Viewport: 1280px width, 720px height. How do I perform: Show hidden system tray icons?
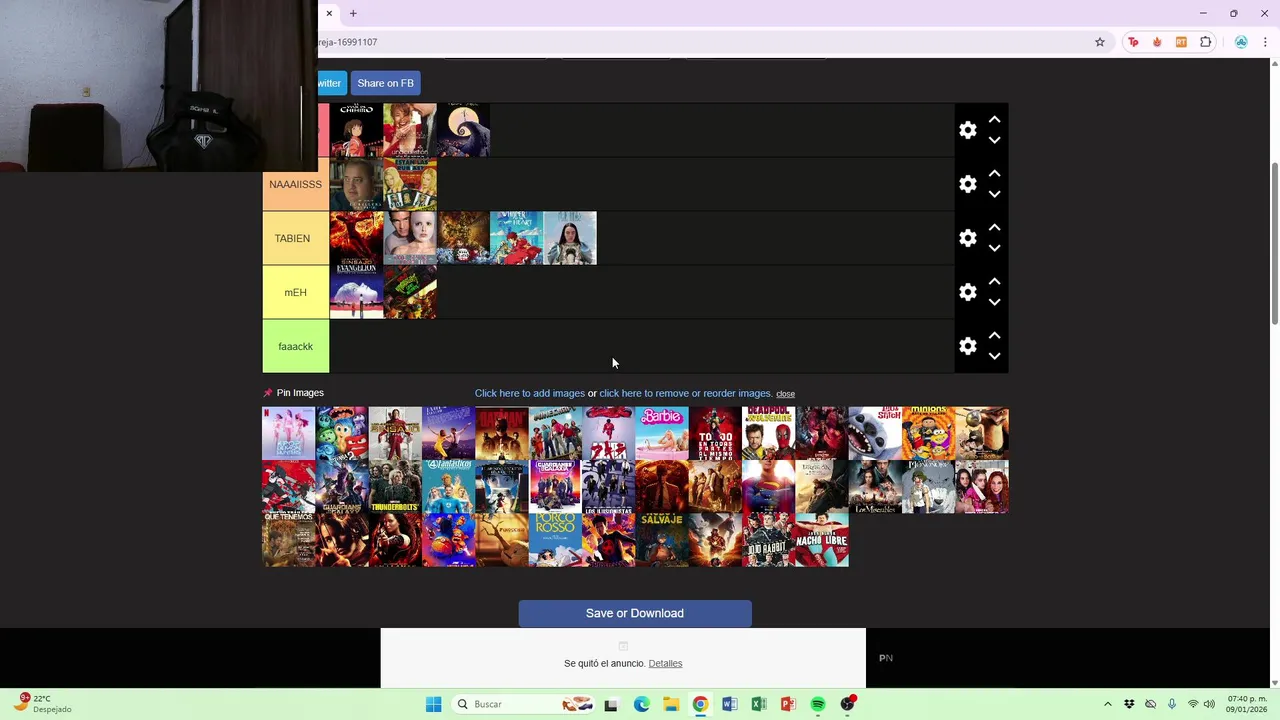[x=1107, y=704]
